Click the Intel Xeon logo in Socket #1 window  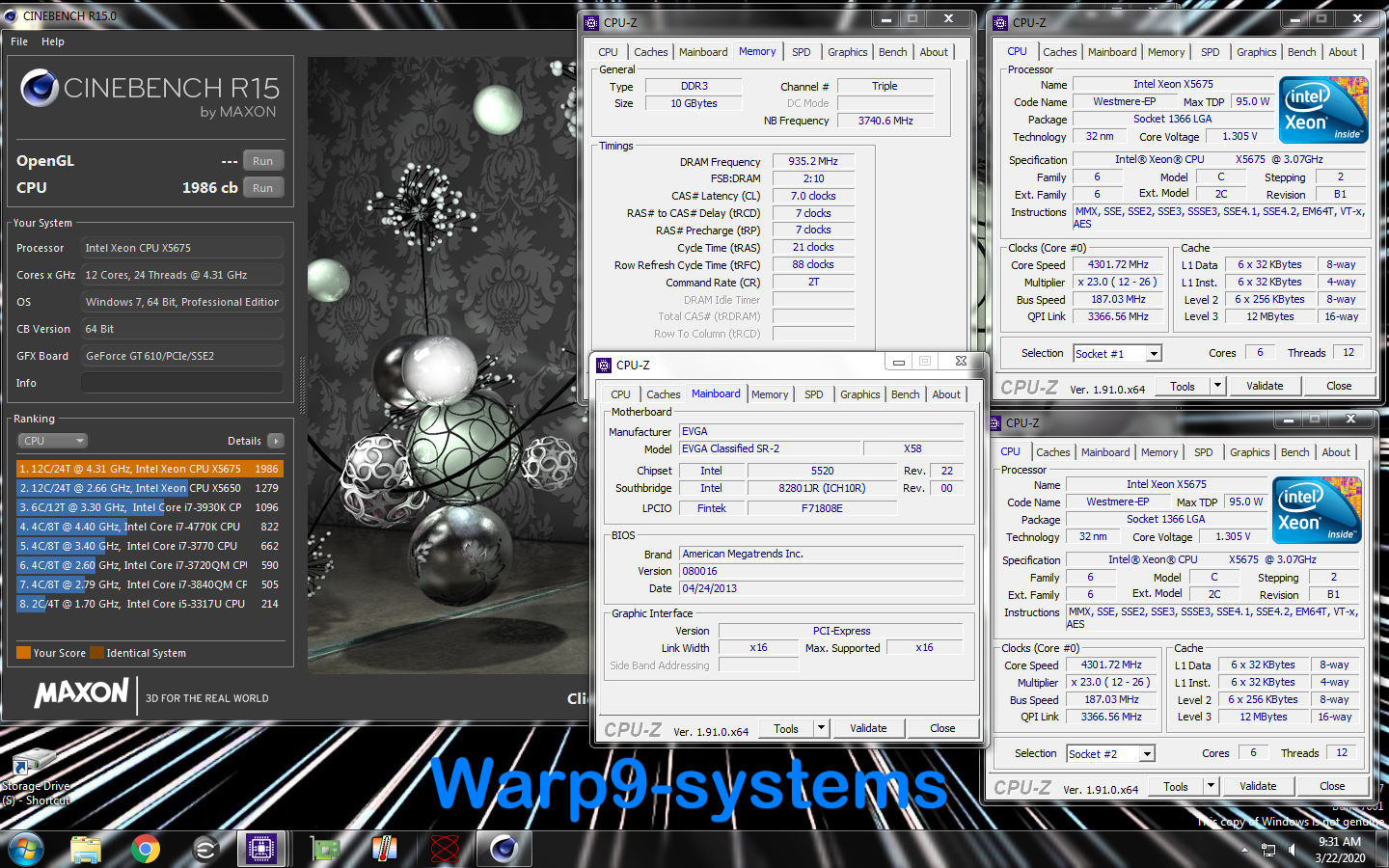click(1323, 110)
